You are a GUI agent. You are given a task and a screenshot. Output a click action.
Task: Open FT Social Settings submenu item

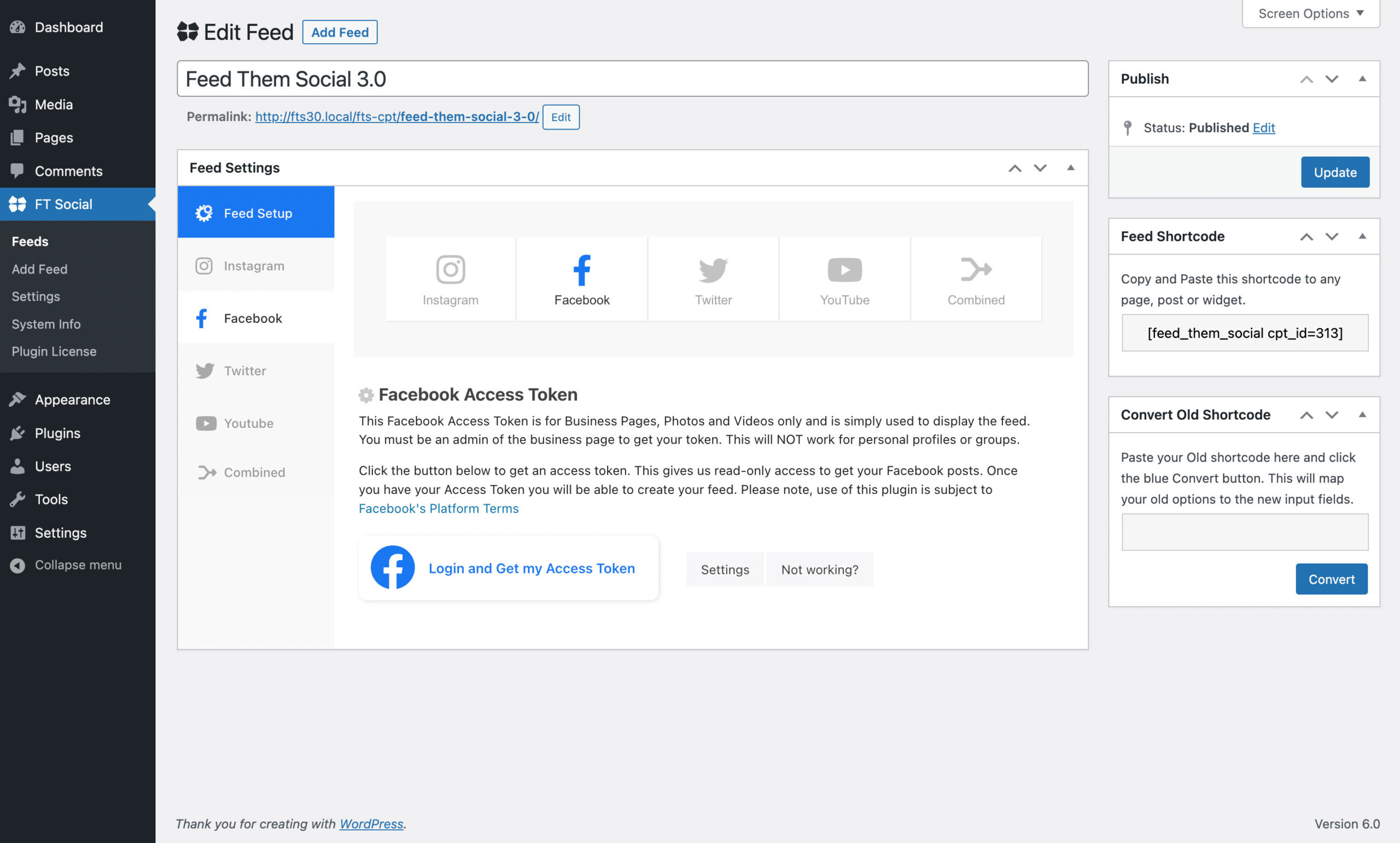[35, 296]
